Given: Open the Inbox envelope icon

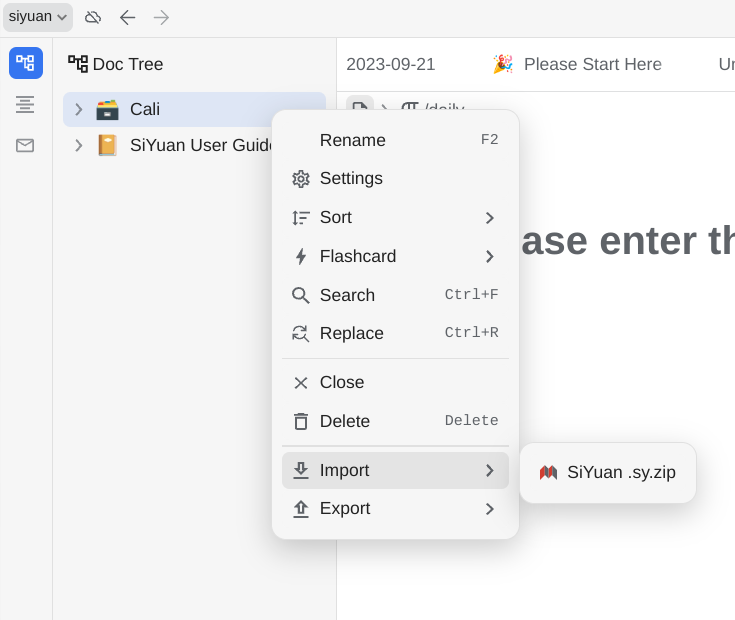Looking at the screenshot, I should (25, 145).
